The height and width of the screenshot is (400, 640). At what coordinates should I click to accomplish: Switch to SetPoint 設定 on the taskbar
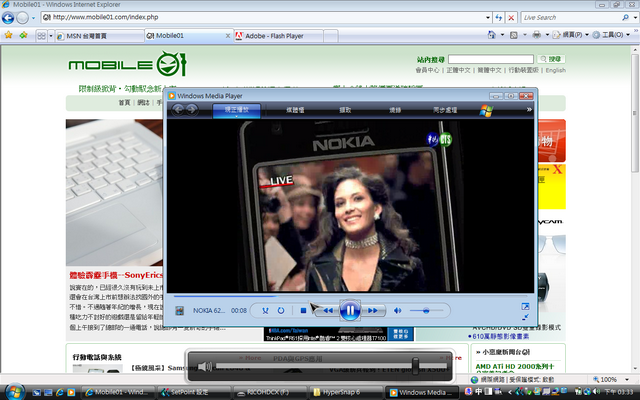pyautogui.click(x=193, y=392)
